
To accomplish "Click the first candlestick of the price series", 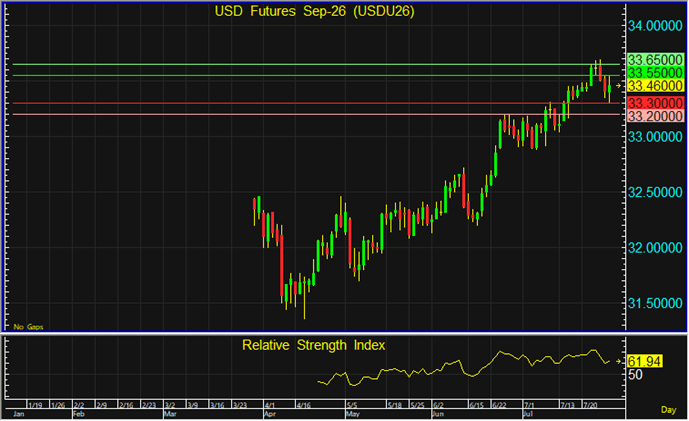I will point(254,210).
